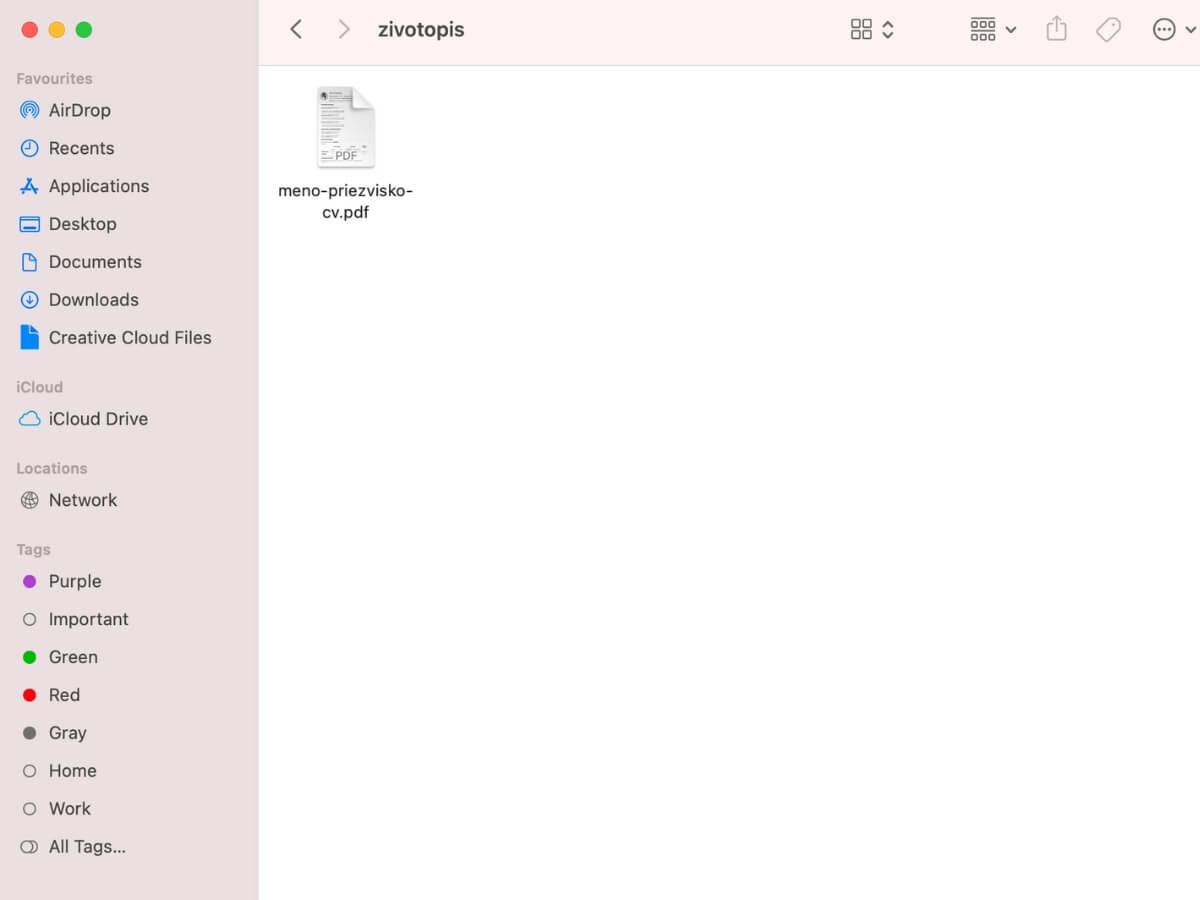
Task: Go forward with the right chevron
Action: pos(344,29)
